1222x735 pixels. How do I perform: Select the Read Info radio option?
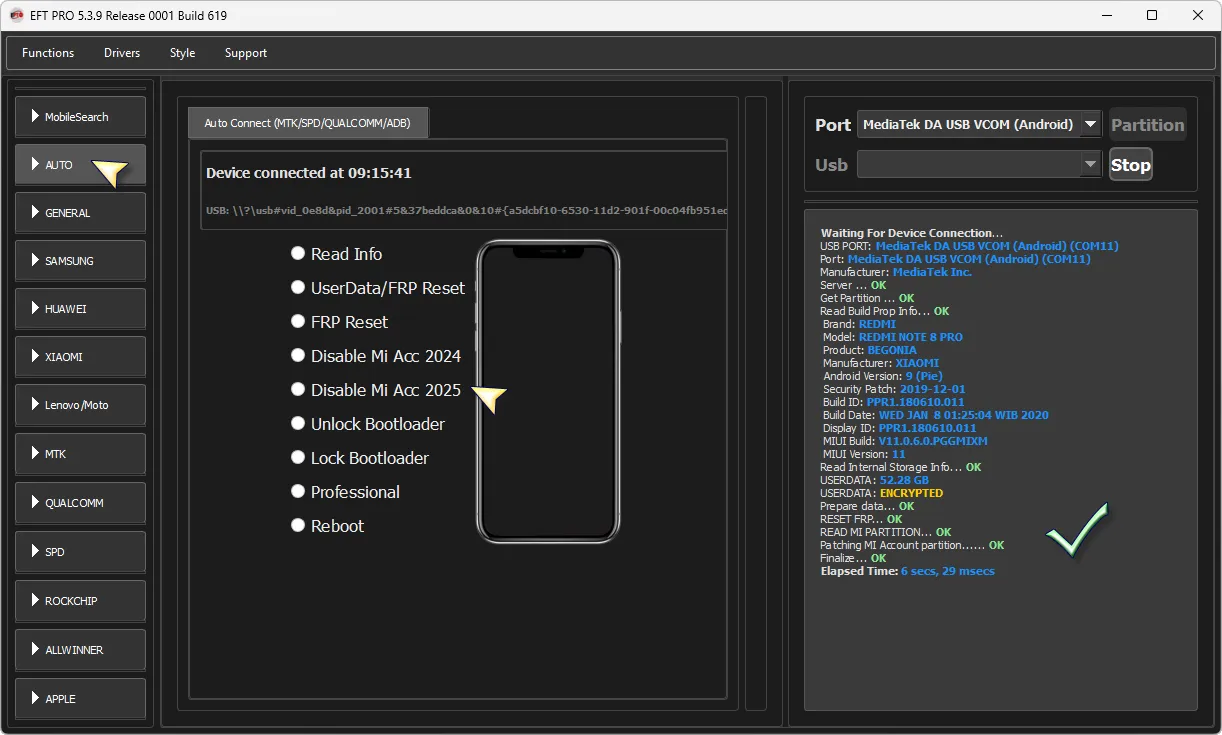(298, 254)
